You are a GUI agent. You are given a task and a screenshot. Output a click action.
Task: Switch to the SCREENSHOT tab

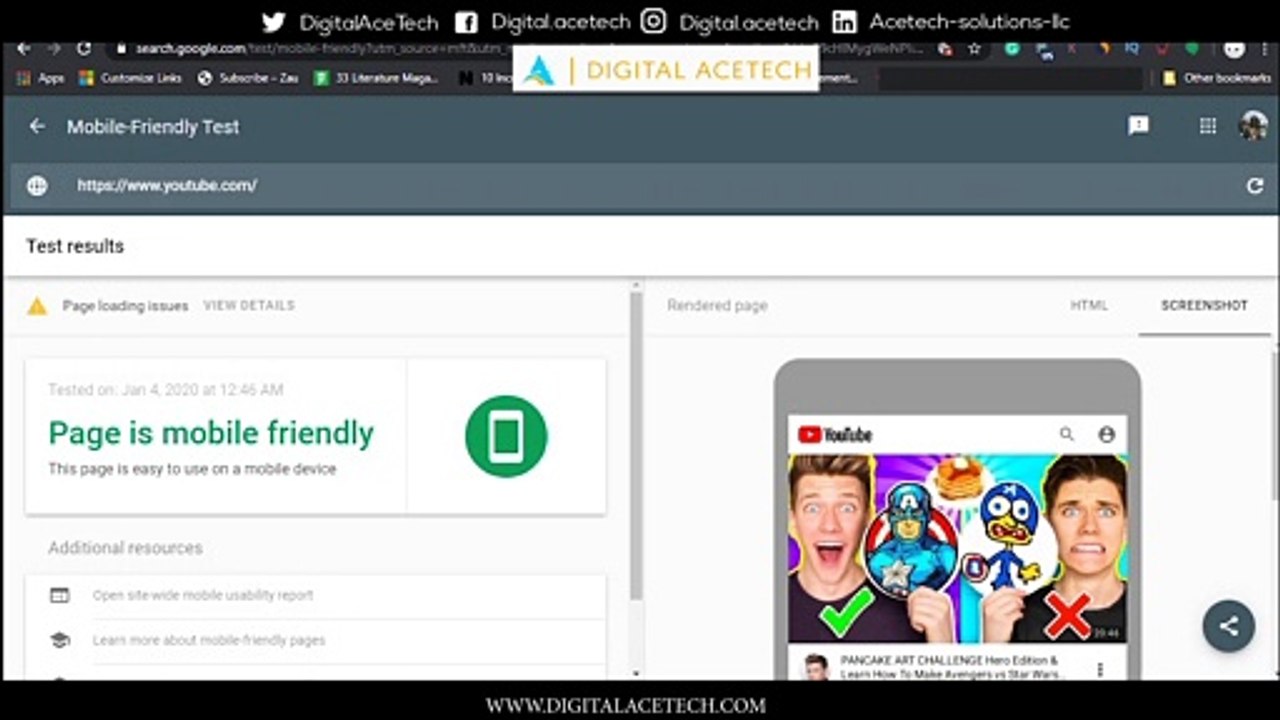tap(1204, 306)
